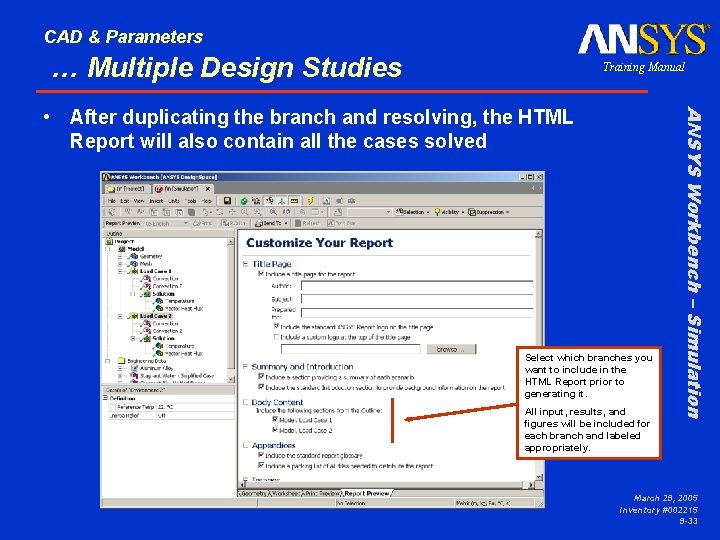Click the report pane horizontal scrollbar right arrow

click(530, 484)
